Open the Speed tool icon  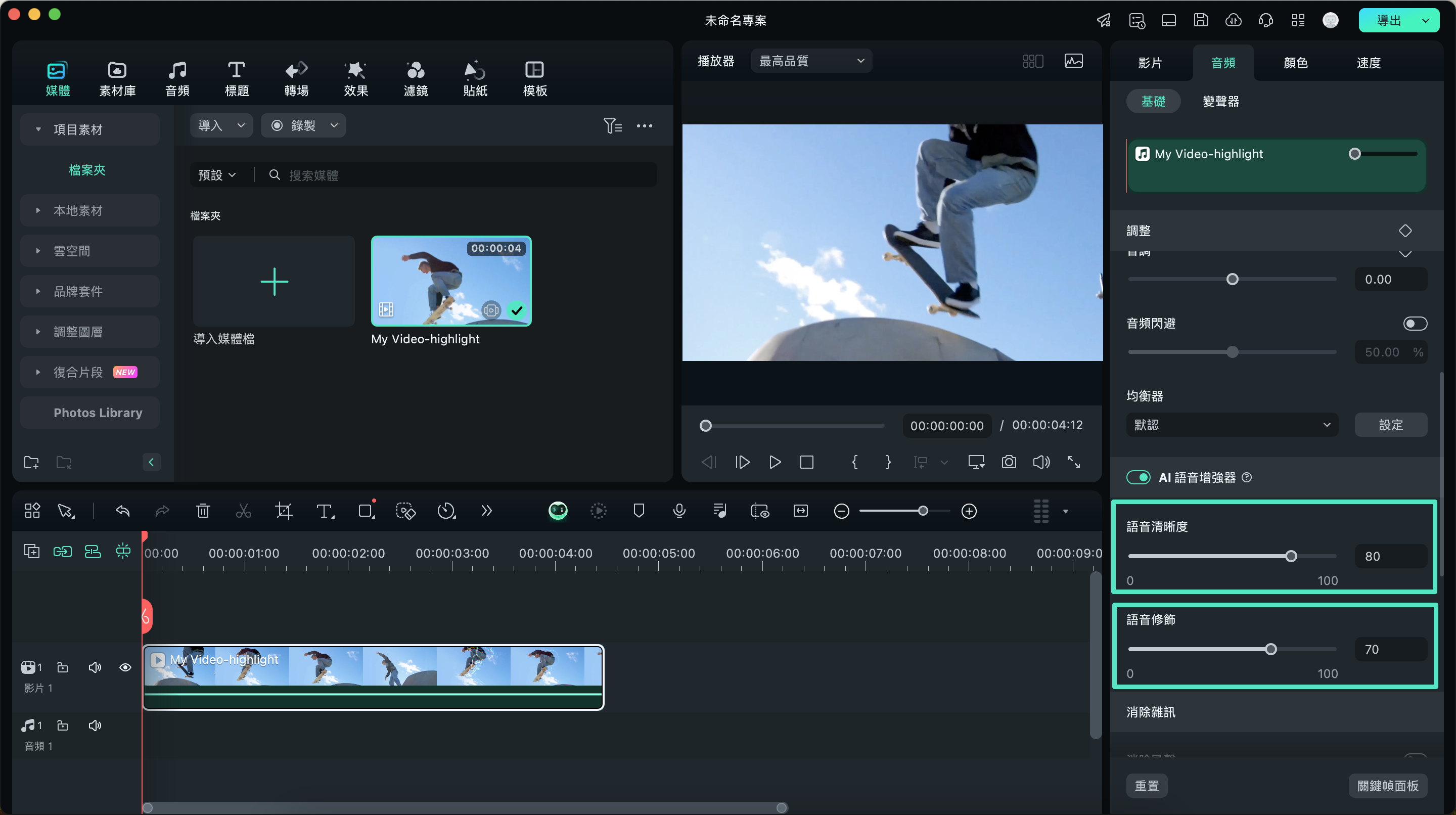point(446,511)
